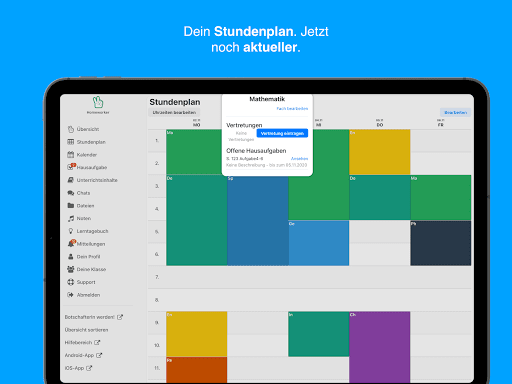This screenshot has height=384, width=512.
Task: Open Thursday's yellow En lesson block
Action: coord(380,152)
